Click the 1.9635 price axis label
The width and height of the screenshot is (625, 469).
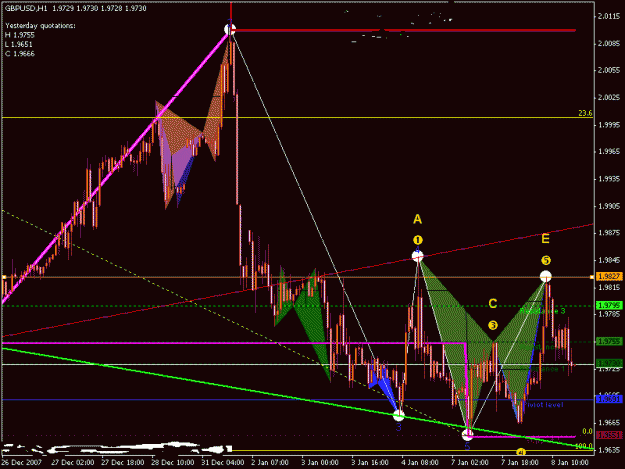coord(609,450)
